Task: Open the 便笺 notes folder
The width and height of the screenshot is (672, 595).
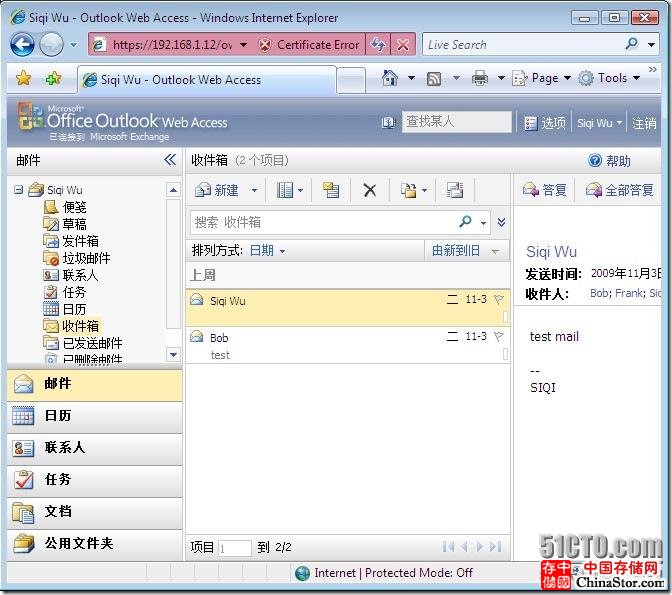Action: [65, 207]
